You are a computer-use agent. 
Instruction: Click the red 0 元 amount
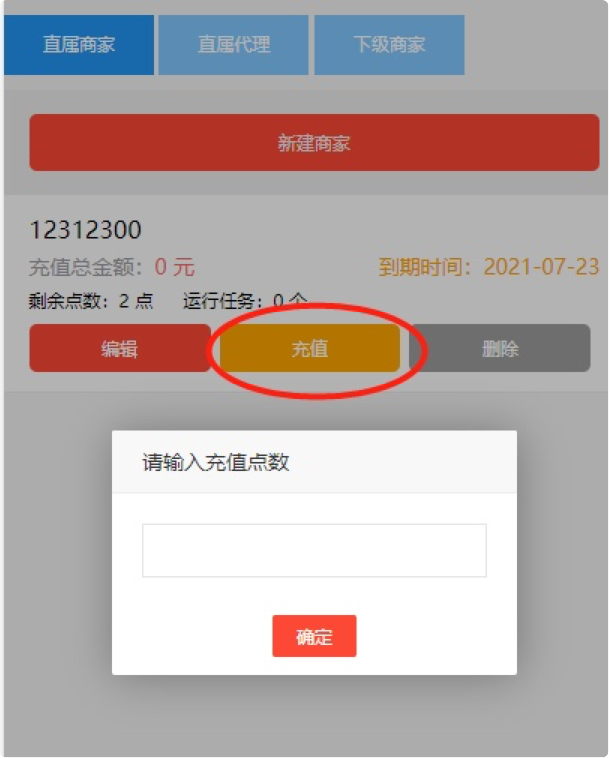click(x=174, y=267)
